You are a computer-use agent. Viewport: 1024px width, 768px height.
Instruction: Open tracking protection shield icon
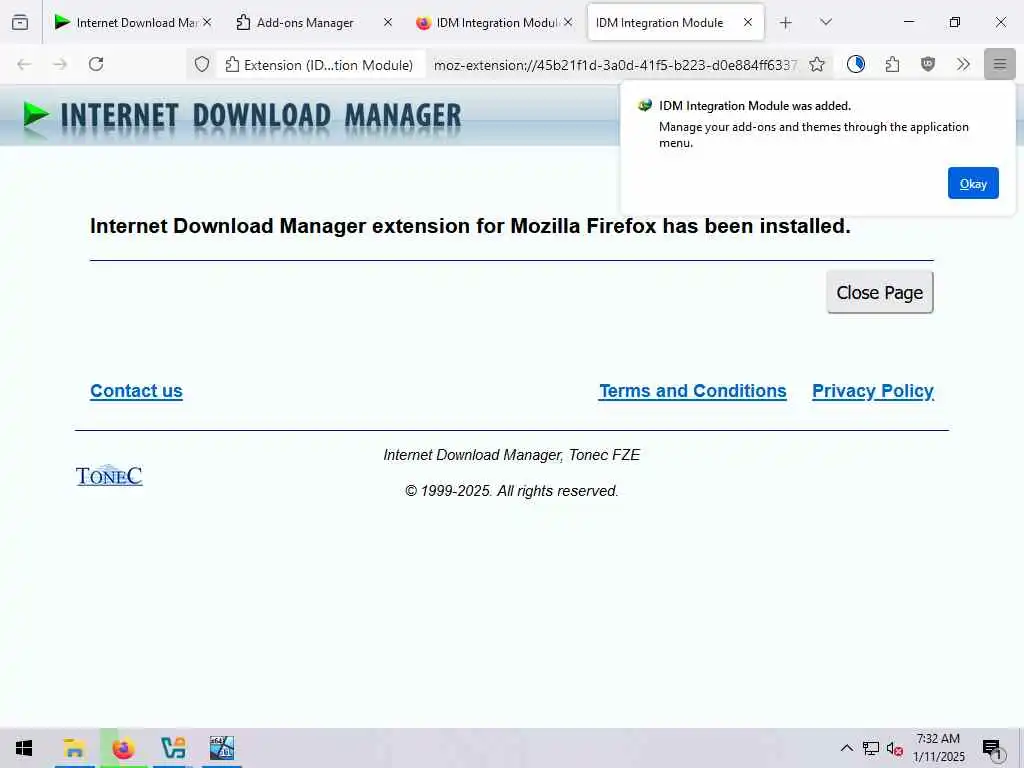point(202,64)
